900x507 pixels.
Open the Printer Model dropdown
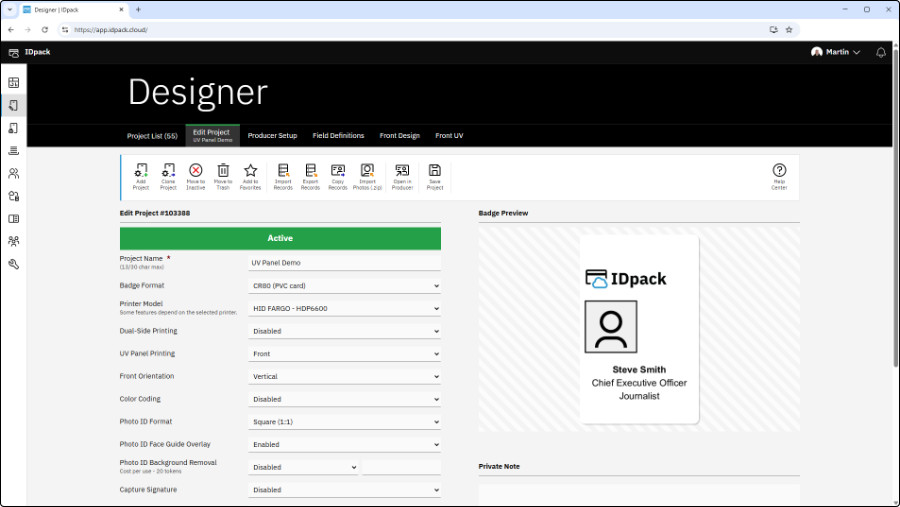344,308
